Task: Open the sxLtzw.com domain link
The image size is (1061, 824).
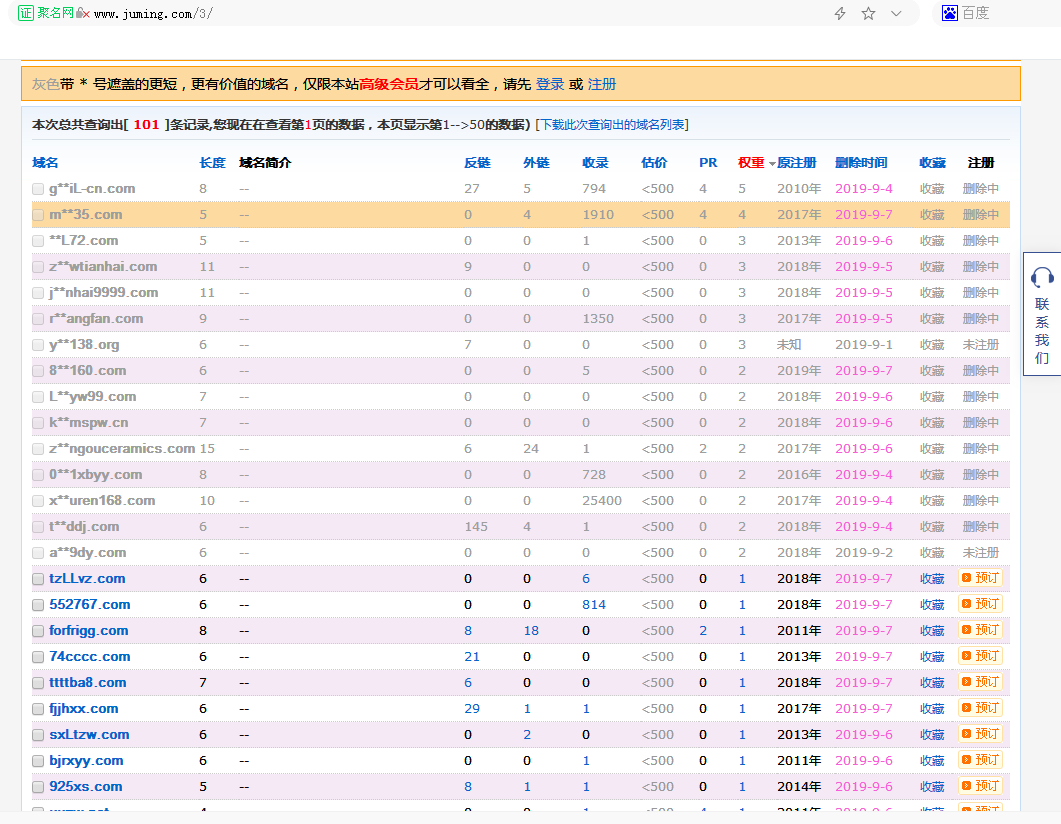Action: (x=89, y=734)
